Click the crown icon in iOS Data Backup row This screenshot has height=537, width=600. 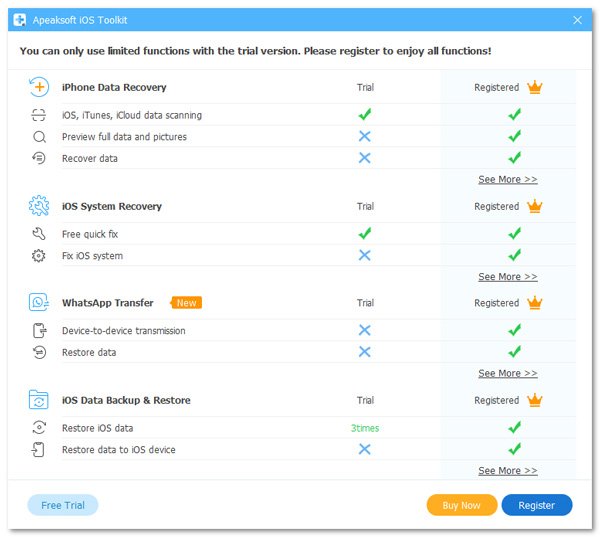click(x=535, y=400)
